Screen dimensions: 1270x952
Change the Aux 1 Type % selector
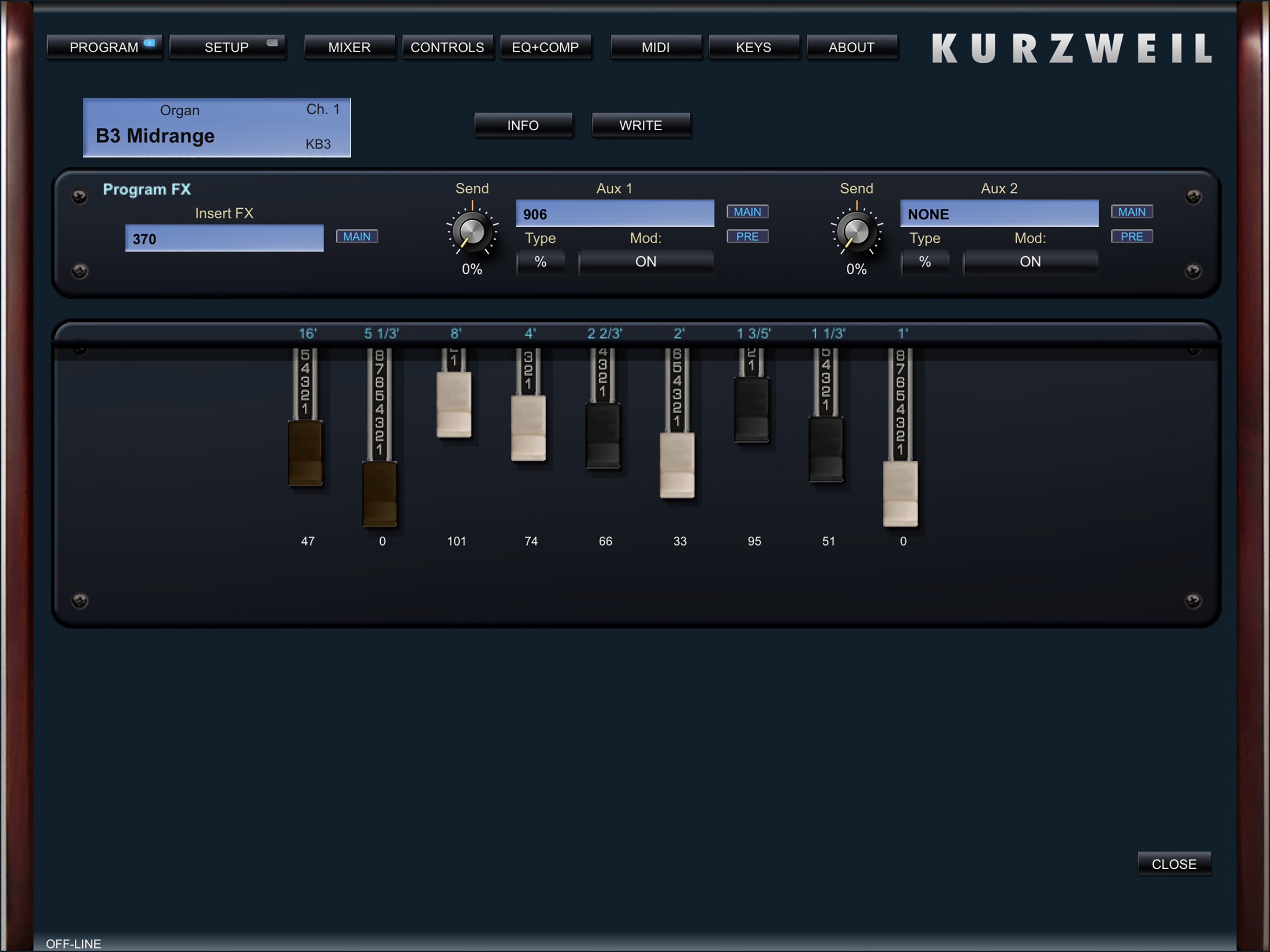point(540,262)
